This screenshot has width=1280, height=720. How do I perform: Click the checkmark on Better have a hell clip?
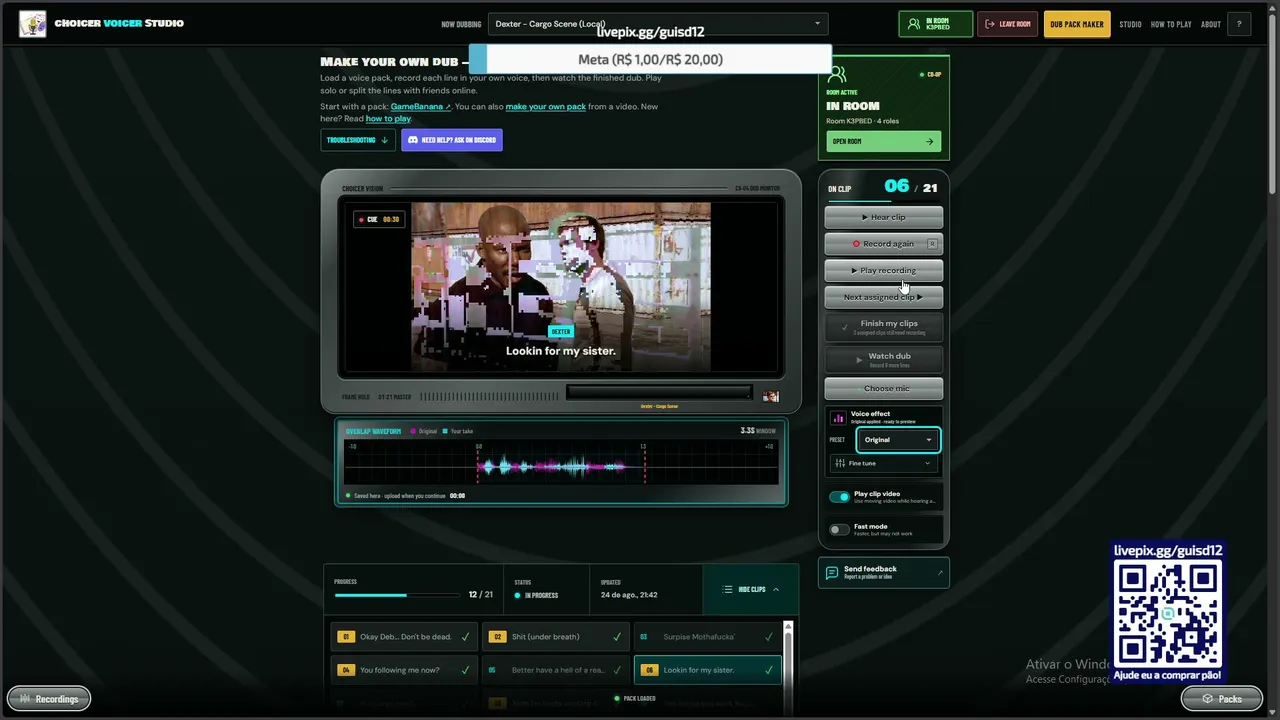coord(617,670)
